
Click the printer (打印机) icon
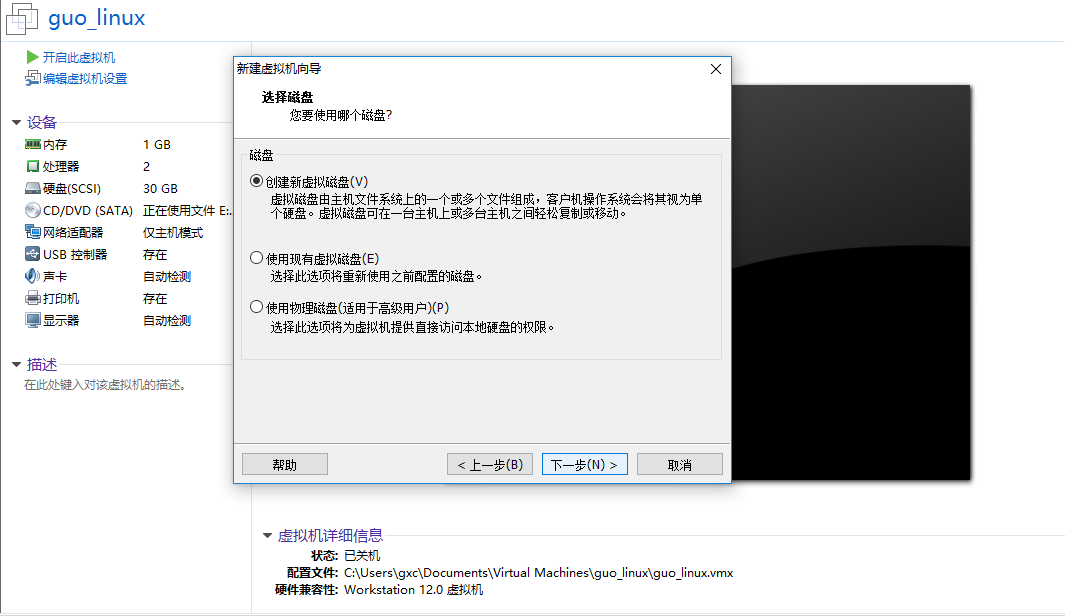point(33,298)
